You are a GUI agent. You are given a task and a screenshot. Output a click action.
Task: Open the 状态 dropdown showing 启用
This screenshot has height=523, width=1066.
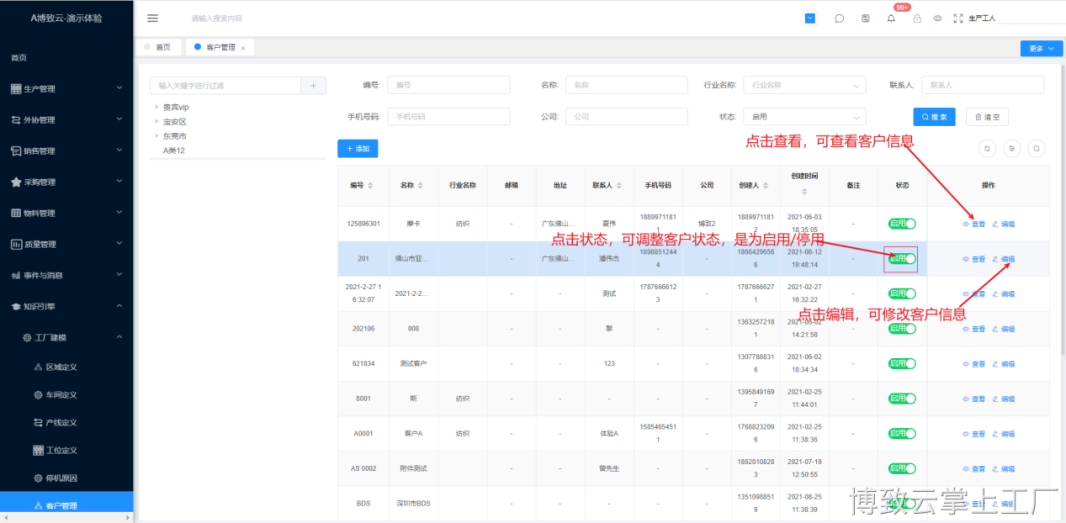point(805,117)
